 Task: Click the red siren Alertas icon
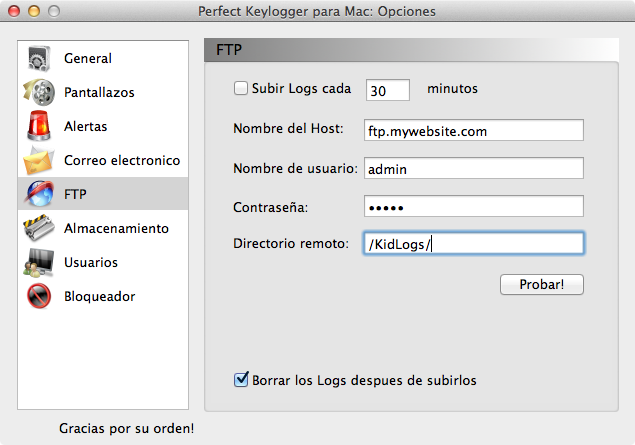point(39,126)
